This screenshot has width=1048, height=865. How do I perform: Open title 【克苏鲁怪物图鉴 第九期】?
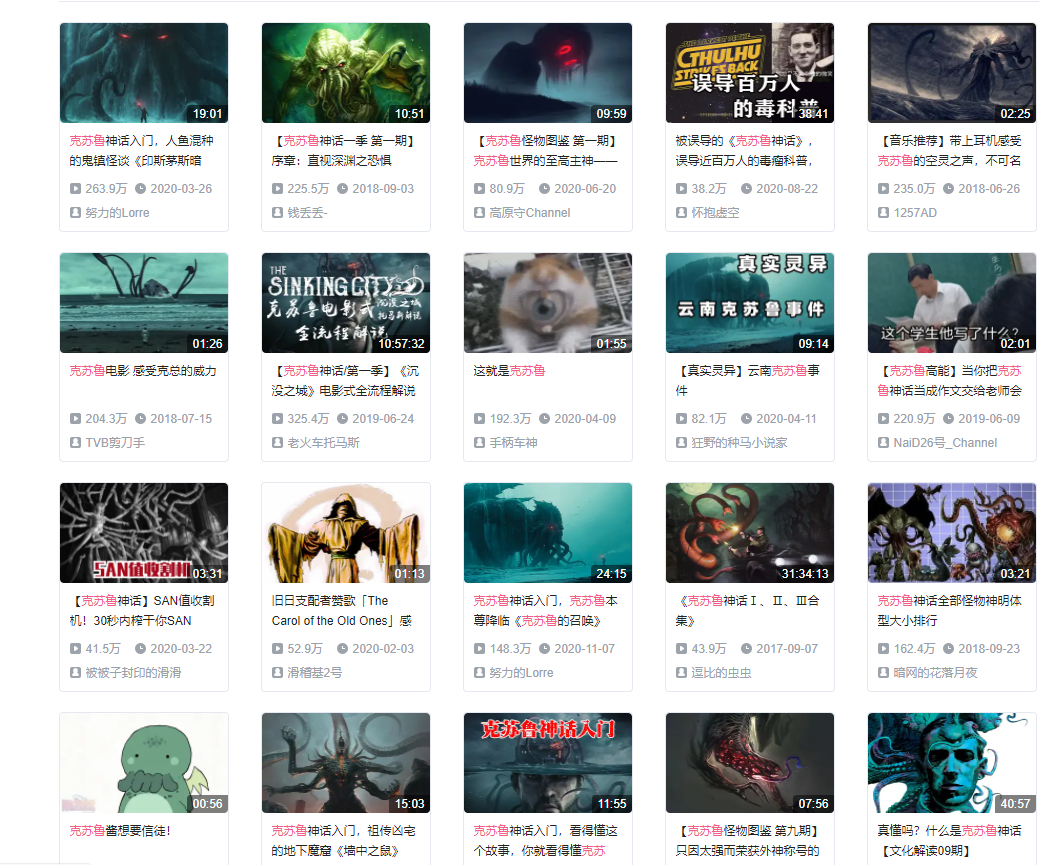[x=748, y=840]
